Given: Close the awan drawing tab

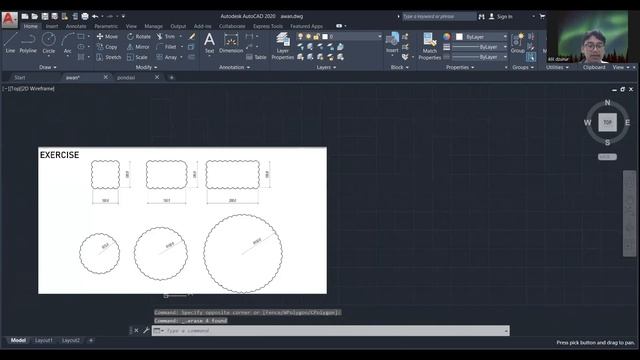Looking at the screenshot, I should point(106,77).
